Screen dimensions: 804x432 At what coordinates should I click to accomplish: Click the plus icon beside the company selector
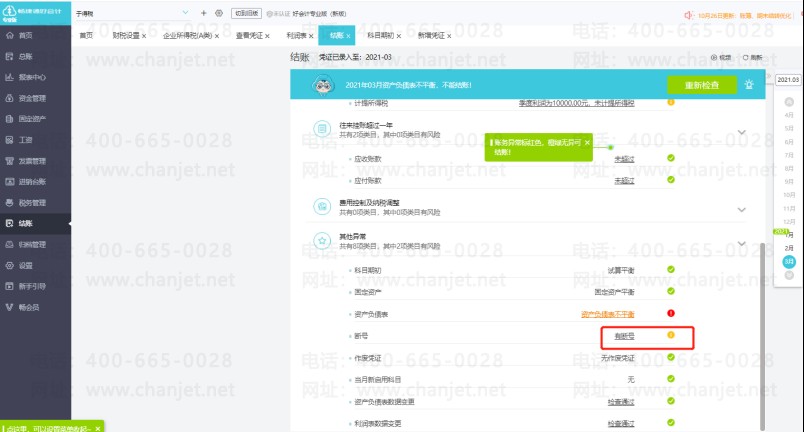[204, 13]
